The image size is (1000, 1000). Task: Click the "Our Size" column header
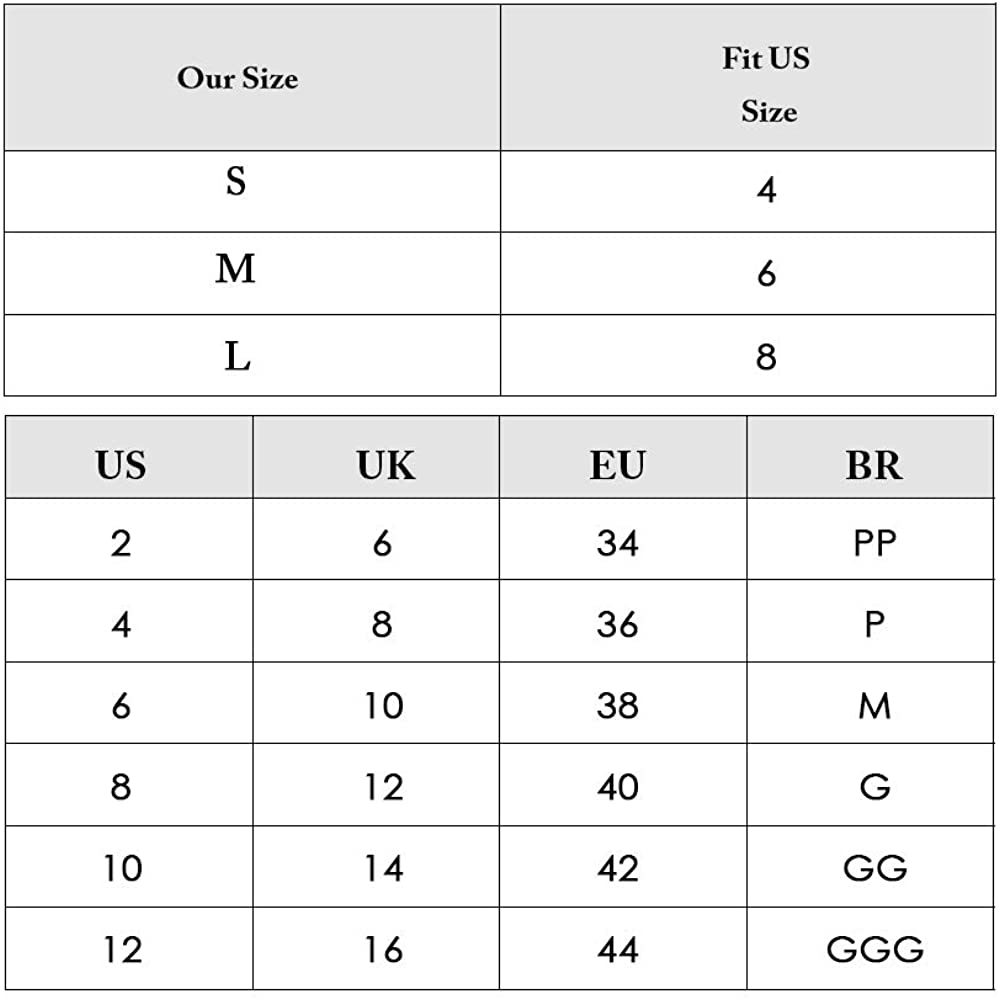238,78
